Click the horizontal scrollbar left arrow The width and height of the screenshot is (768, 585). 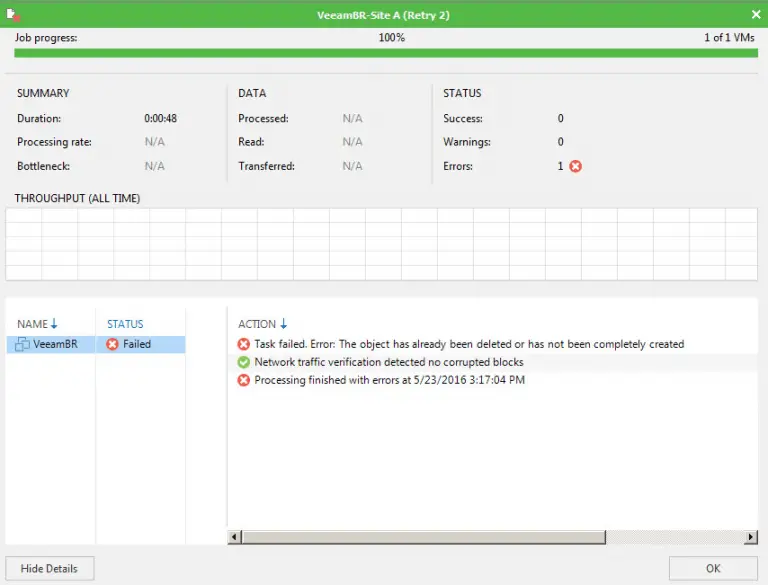[x=235, y=538]
